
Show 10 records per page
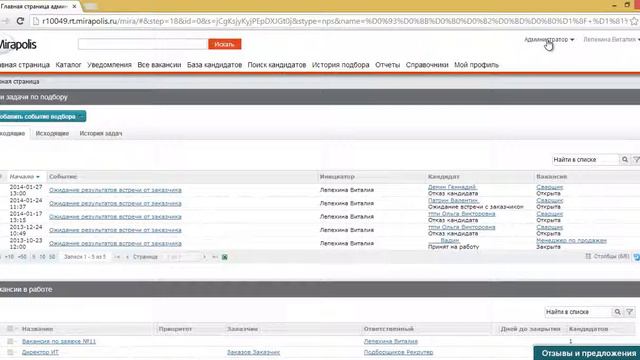pyautogui.click(x=42, y=257)
